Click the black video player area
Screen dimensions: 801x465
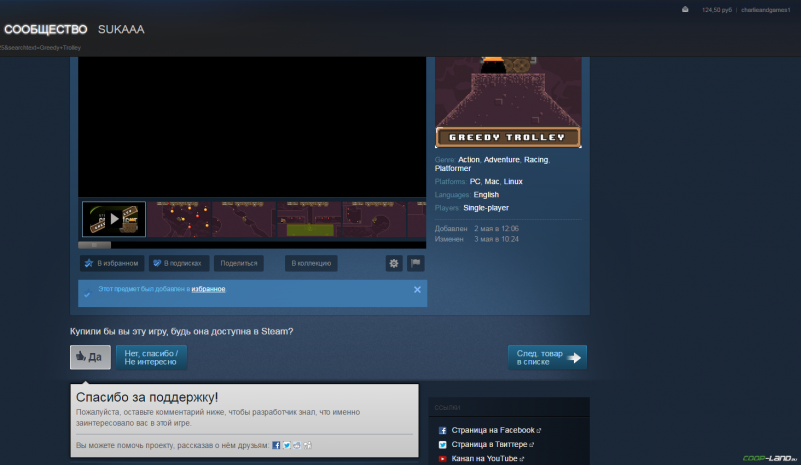pyautogui.click(x=252, y=127)
